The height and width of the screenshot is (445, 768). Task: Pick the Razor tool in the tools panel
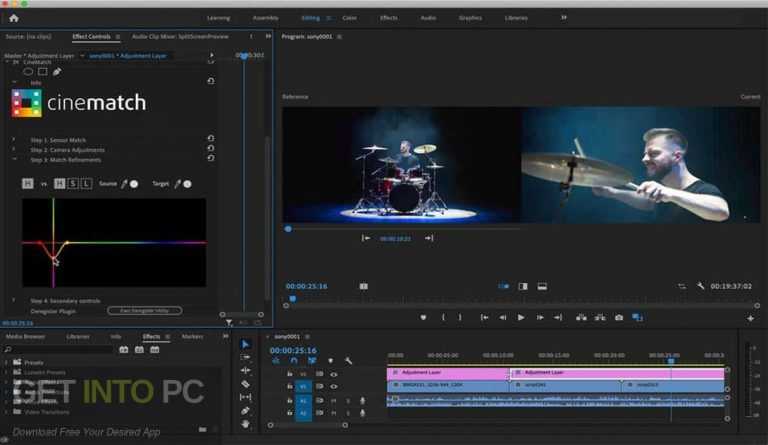(245, 384)
